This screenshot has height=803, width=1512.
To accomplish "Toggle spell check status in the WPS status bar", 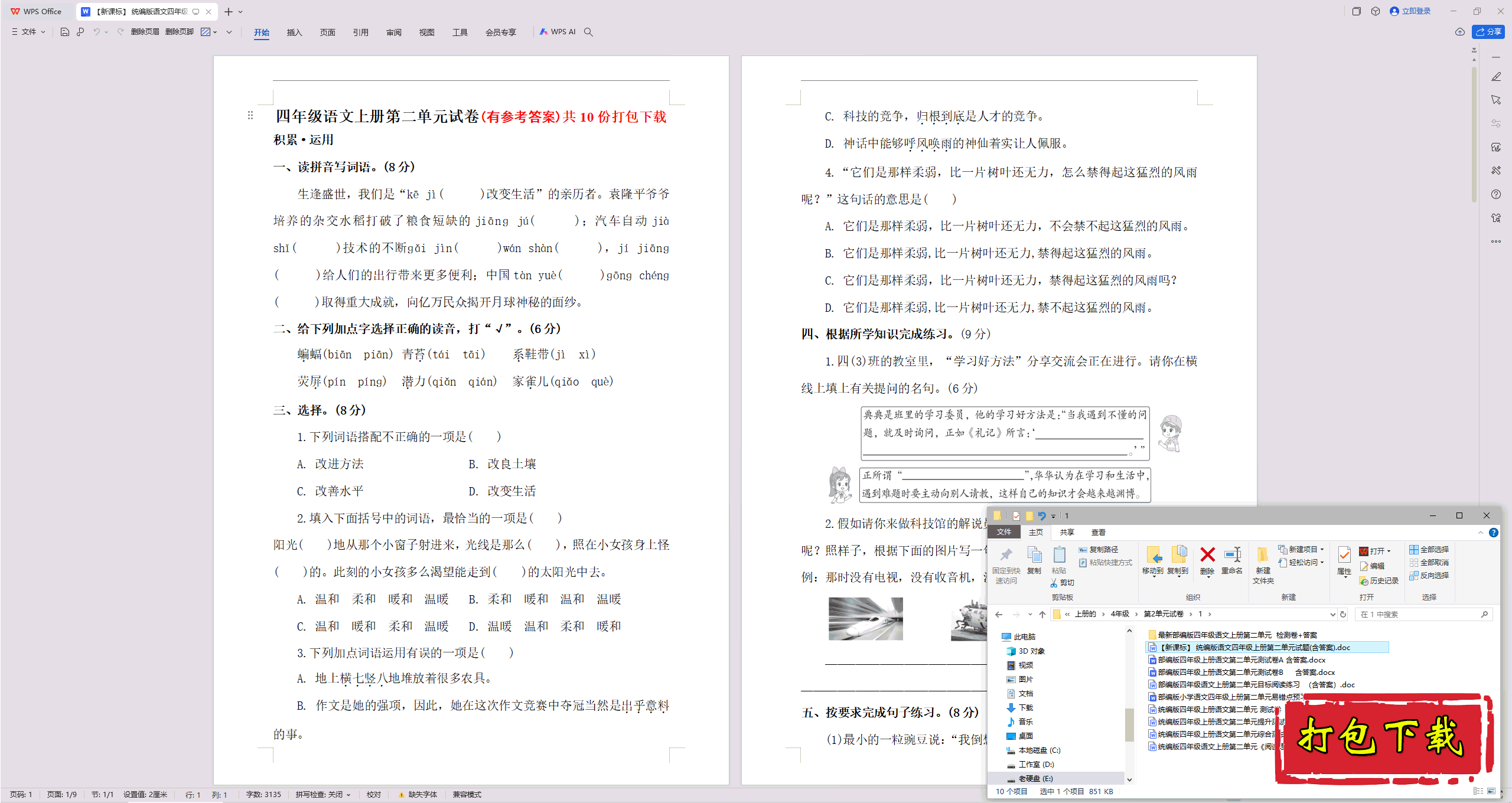I will (x=323, y=795).
